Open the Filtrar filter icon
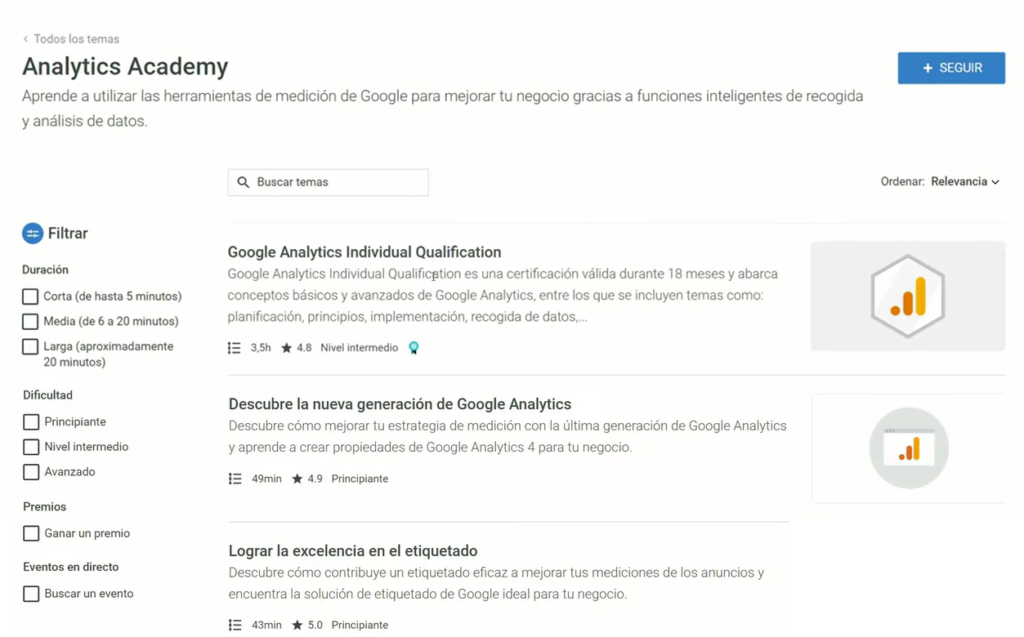The width and height of the screenshot is (1024, 637). click(x=33, y=232)
